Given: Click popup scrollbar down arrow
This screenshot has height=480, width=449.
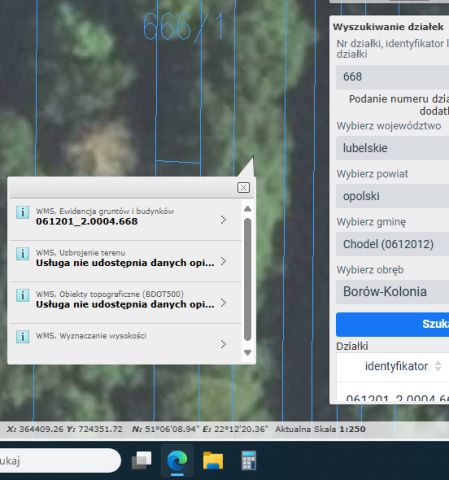Looking at the screenshot, I should [247, 352].
